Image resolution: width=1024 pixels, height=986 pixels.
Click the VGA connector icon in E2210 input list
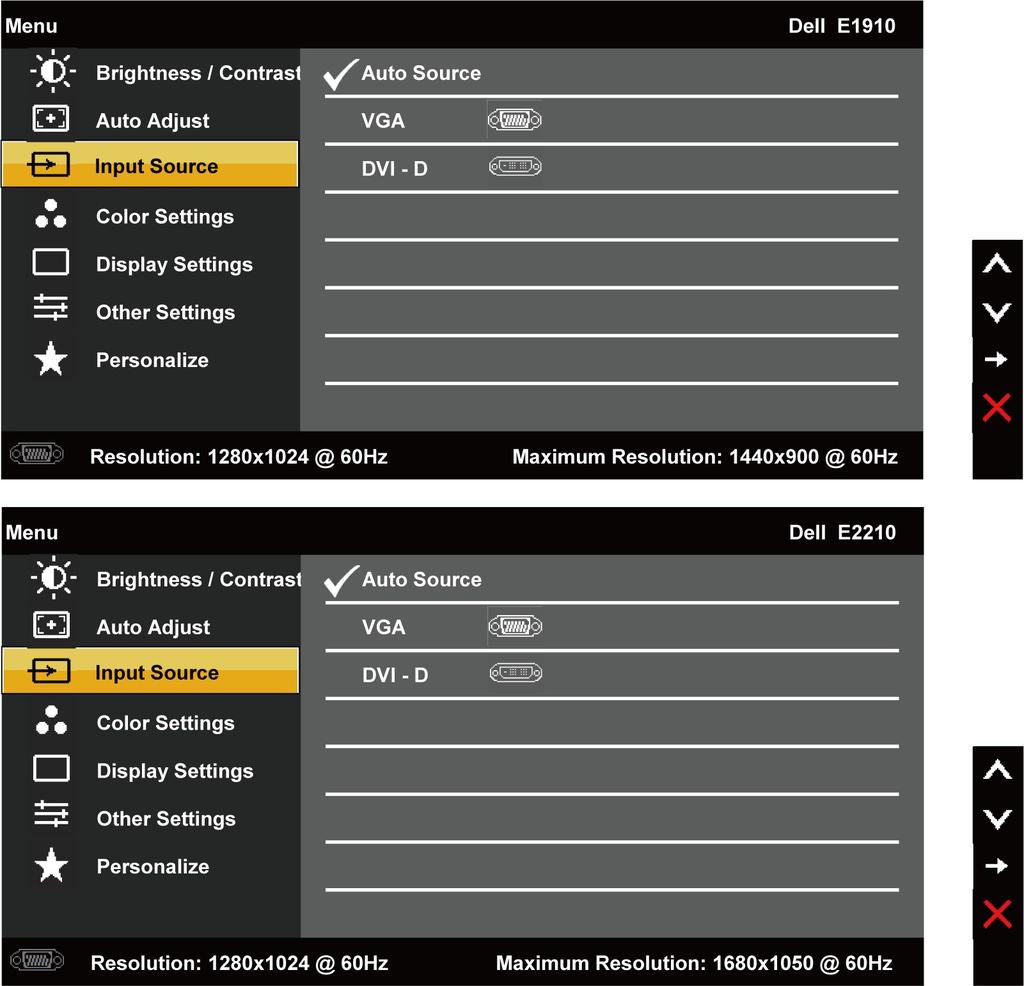click(515, 627)
